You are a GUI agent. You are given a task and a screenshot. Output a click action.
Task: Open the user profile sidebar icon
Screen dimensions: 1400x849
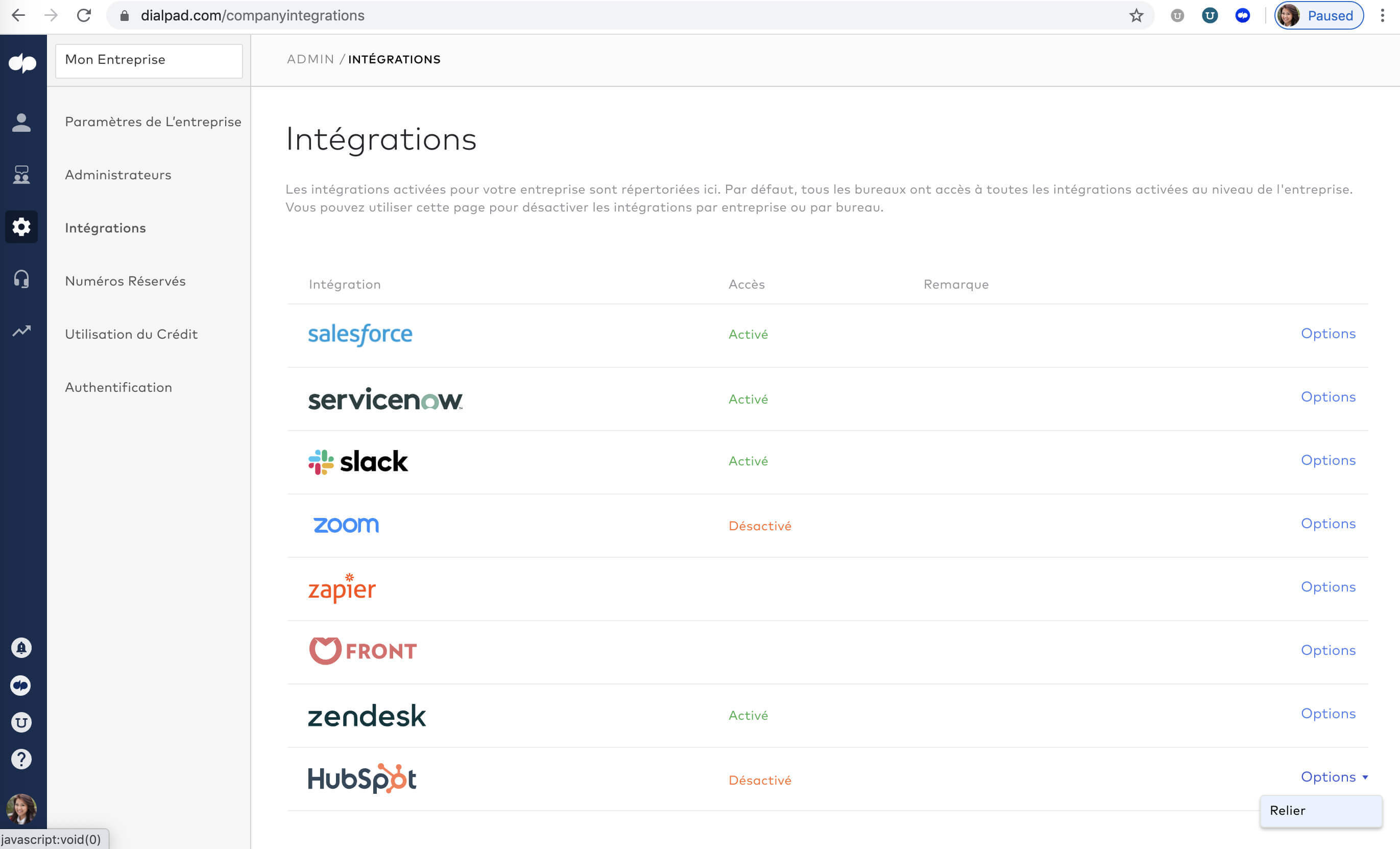click(x=21, y=122)
